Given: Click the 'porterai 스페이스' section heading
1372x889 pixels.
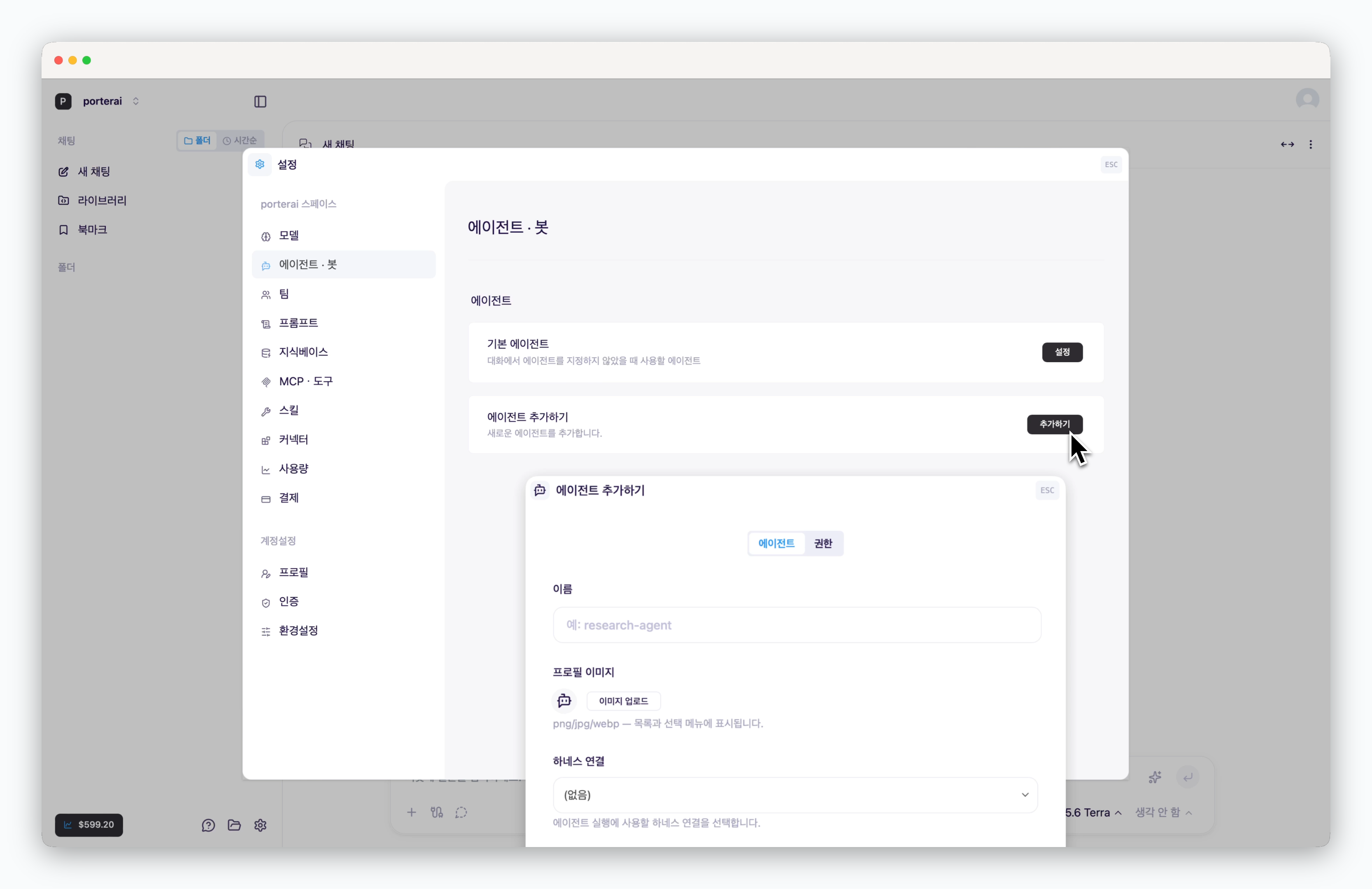Looking at the screenshot, I should (298, 204).
